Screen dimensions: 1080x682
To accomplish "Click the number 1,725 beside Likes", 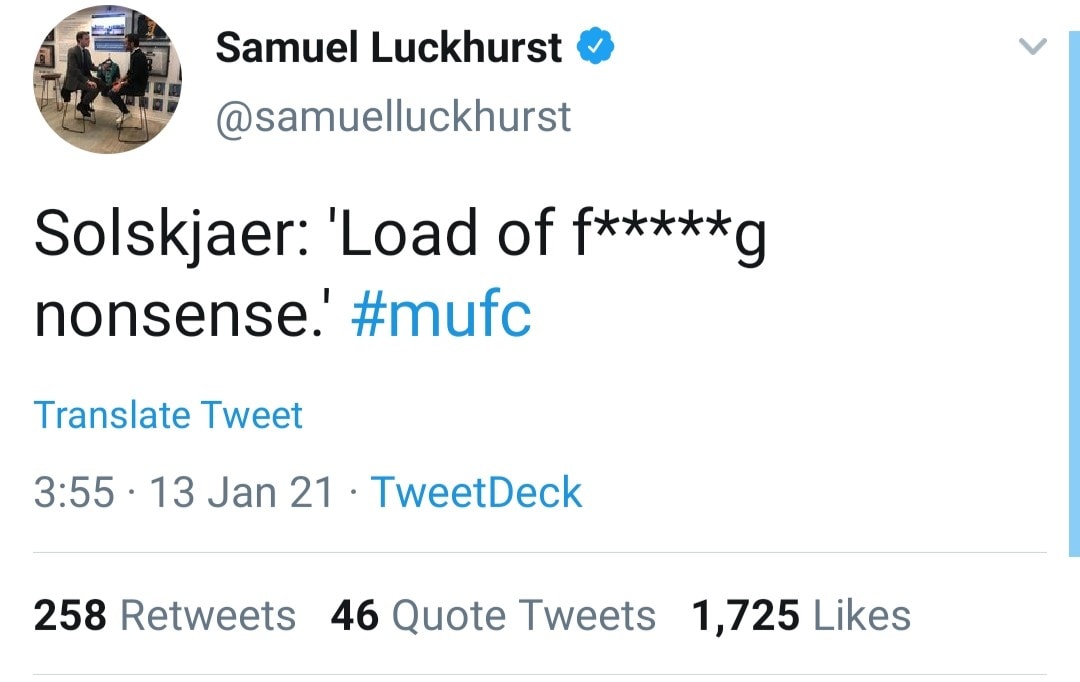I will [745, 615].
